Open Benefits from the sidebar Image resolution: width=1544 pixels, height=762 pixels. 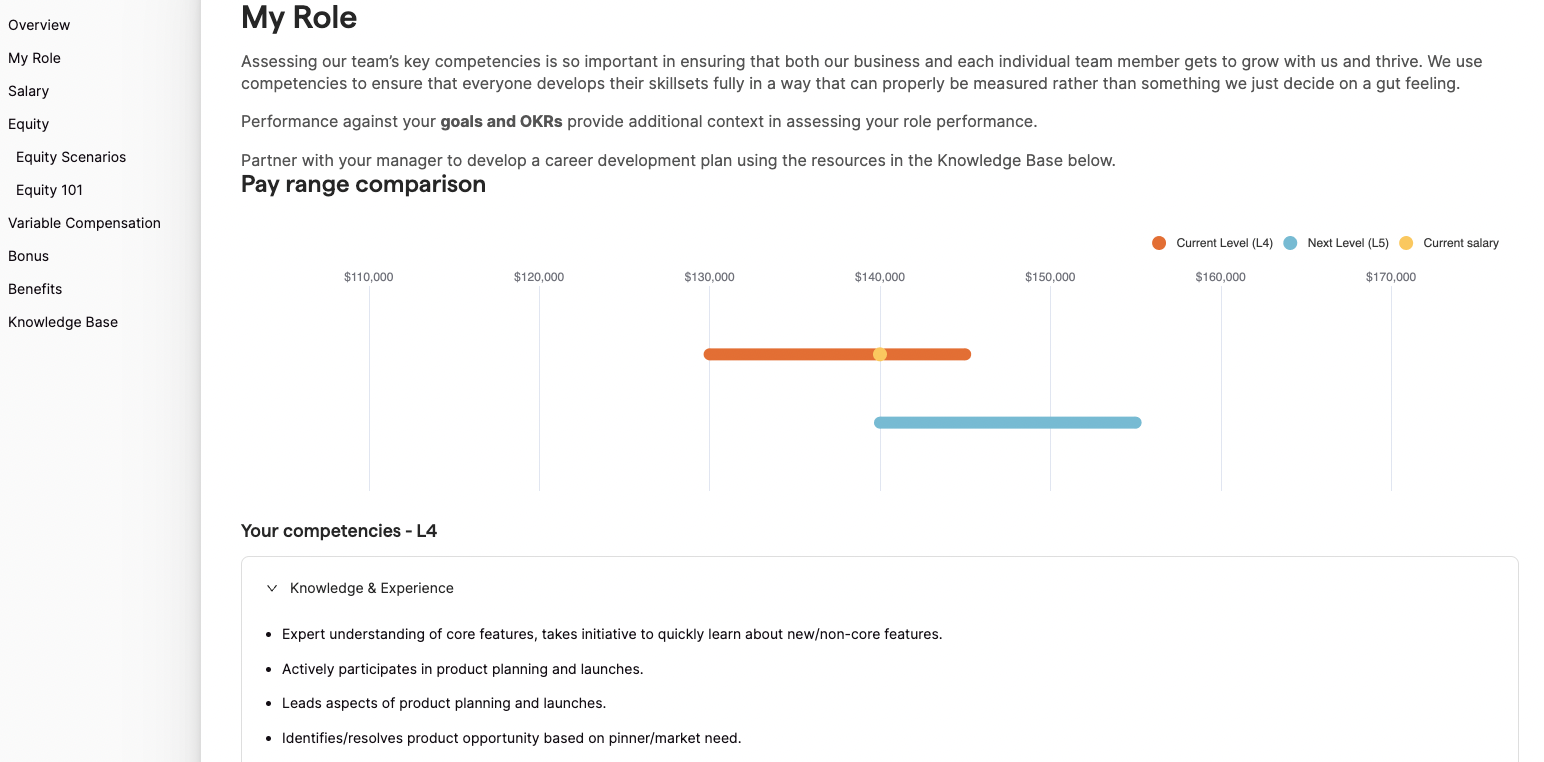pos(35,289)
